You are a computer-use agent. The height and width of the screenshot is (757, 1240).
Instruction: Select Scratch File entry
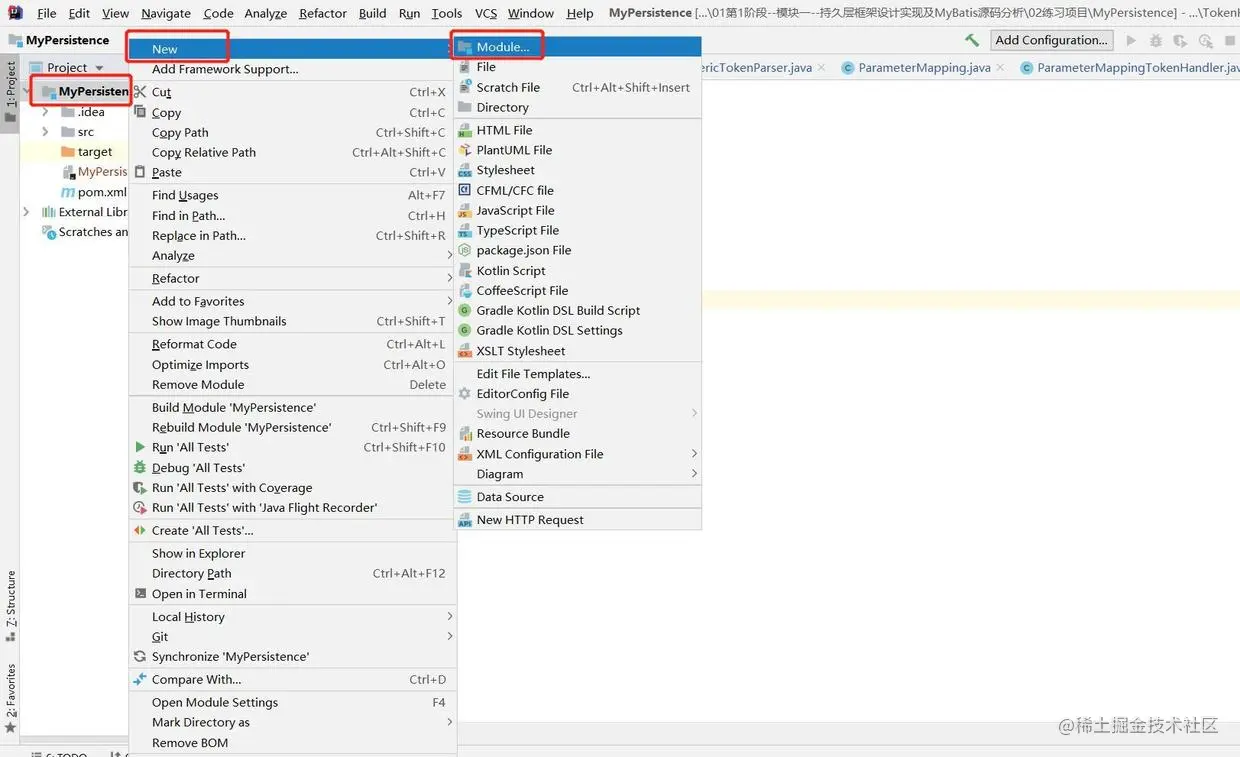(x=577, y=87)
